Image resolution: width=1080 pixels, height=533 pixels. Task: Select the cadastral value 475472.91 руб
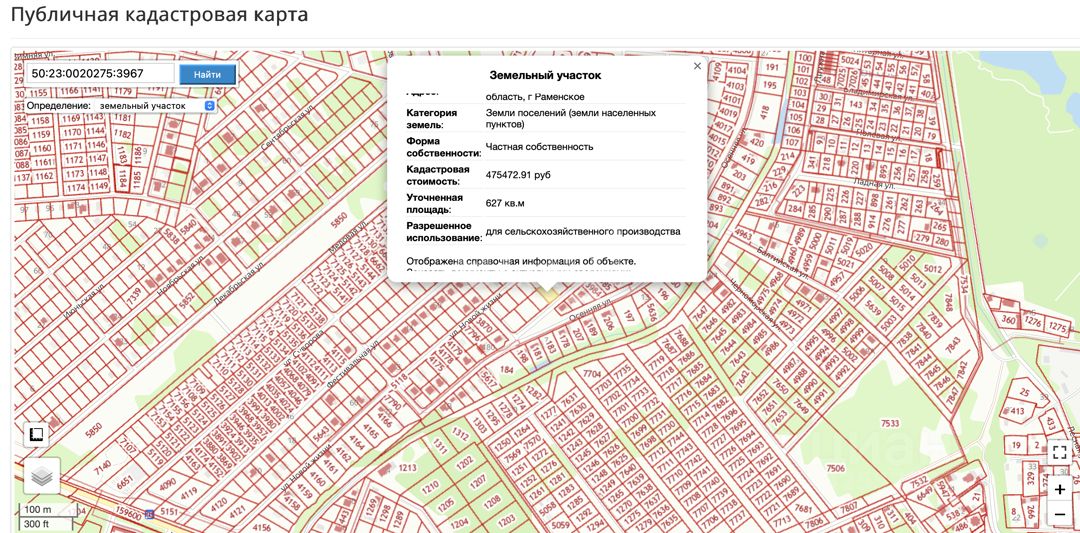pyautogui.click(x=518, y=175)
